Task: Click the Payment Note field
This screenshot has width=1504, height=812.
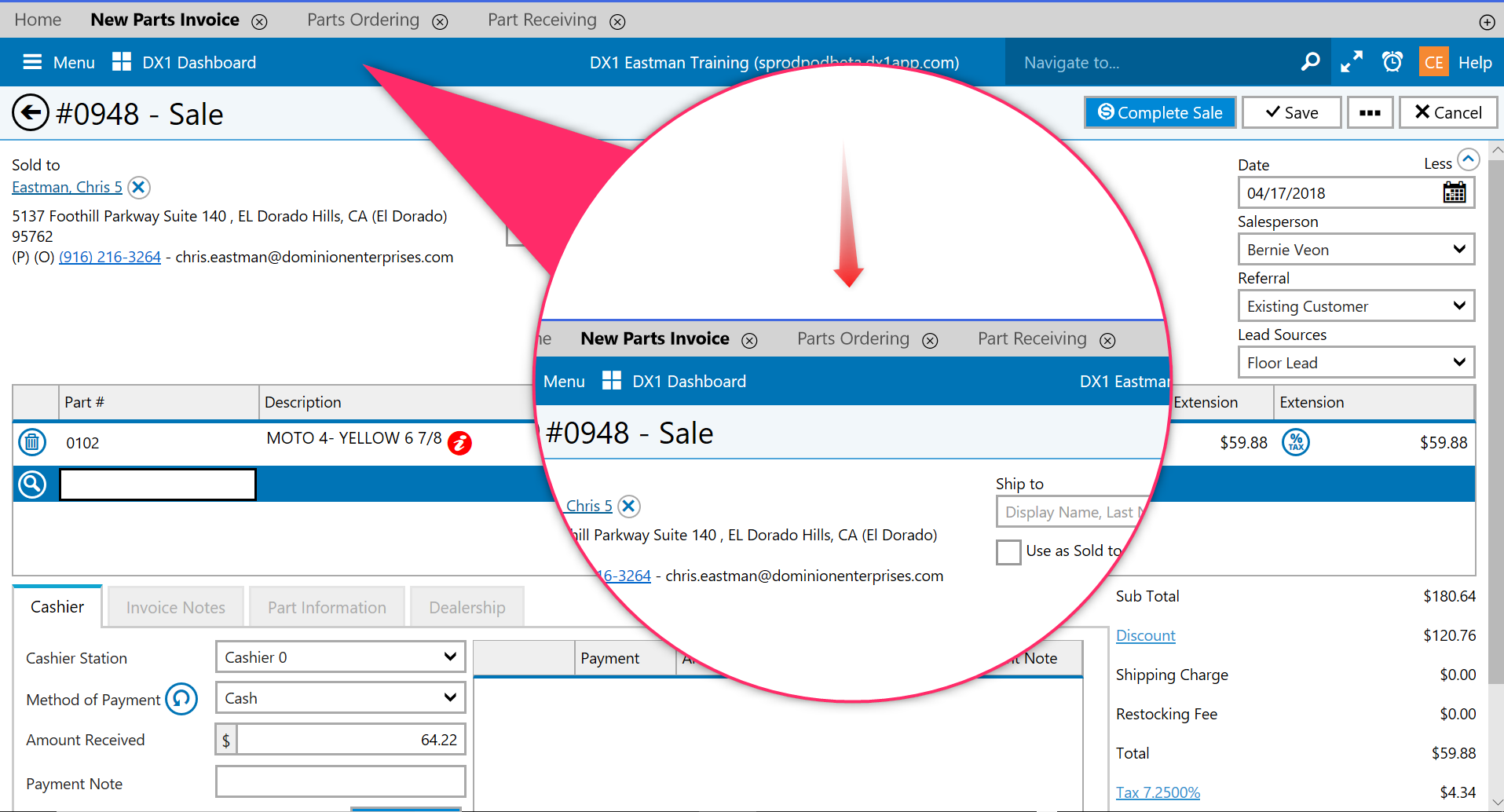Action: click(x=341, y=781)
